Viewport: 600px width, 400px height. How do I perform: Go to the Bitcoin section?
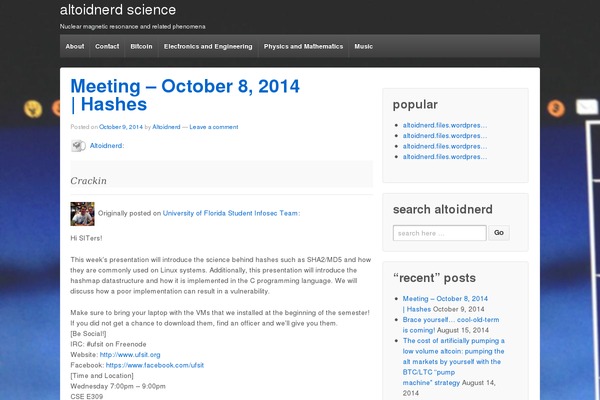141,46
